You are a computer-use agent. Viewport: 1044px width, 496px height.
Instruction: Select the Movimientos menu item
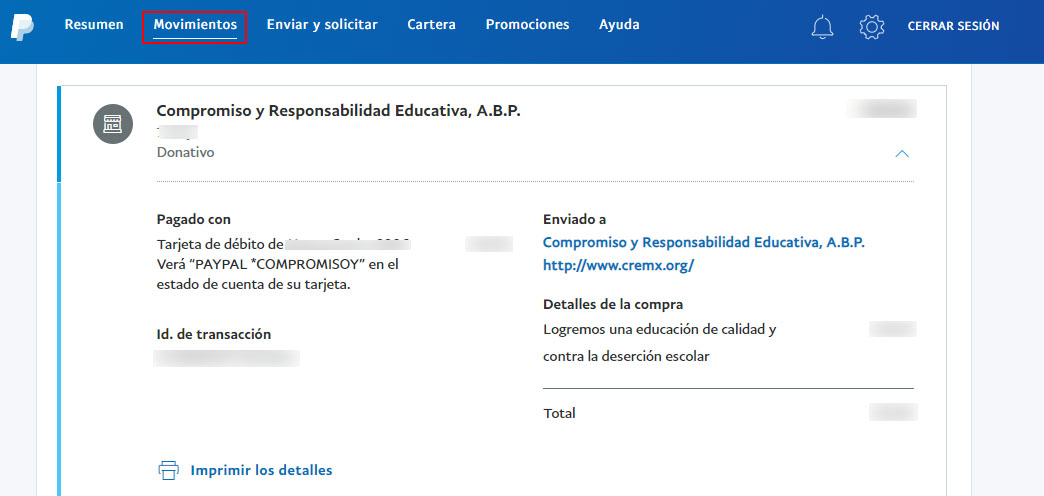click(195, 25)
